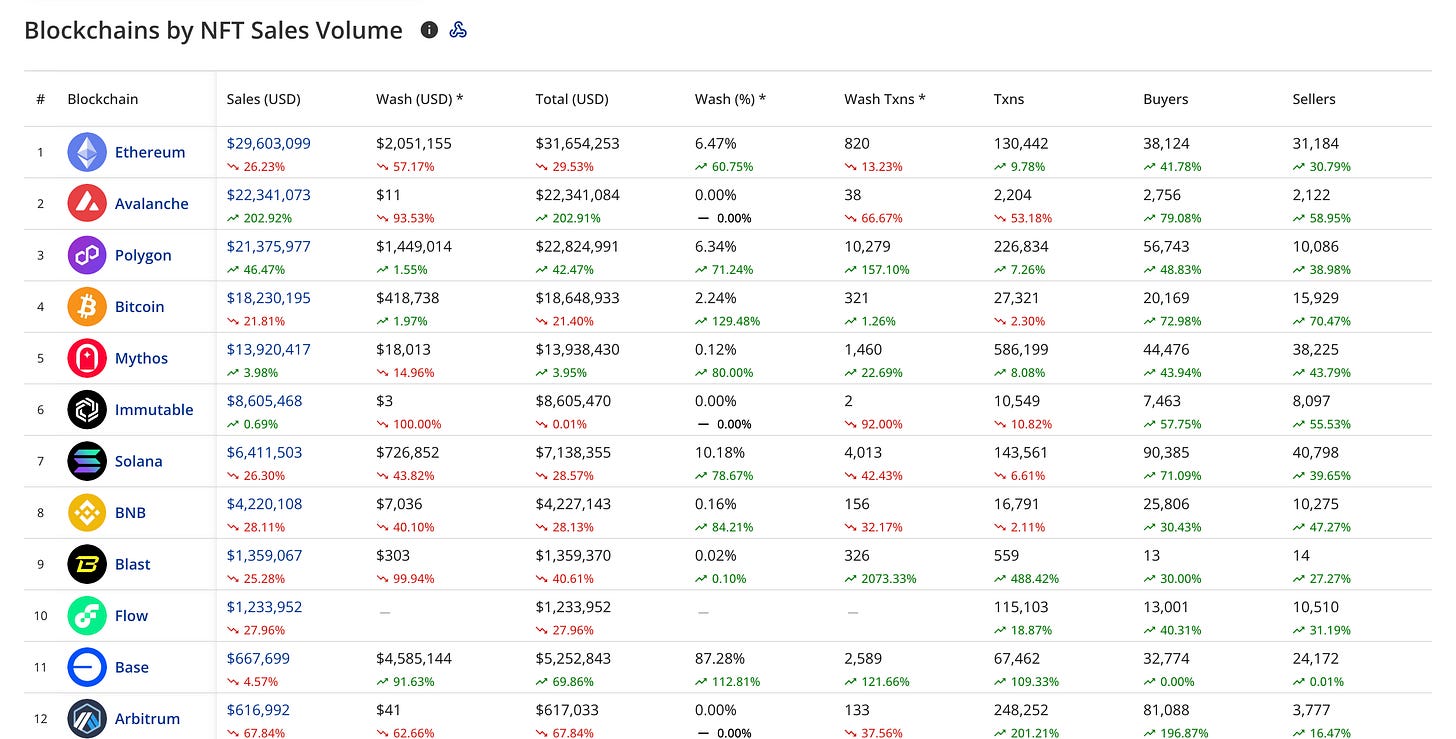
Task: Open the Mythos blockchain link
Action: [142, 358]
